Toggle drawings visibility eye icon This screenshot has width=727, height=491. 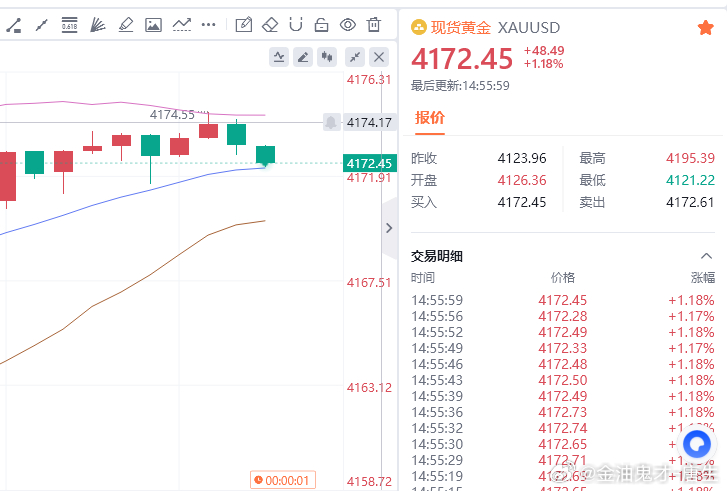(x=348, y=25)
